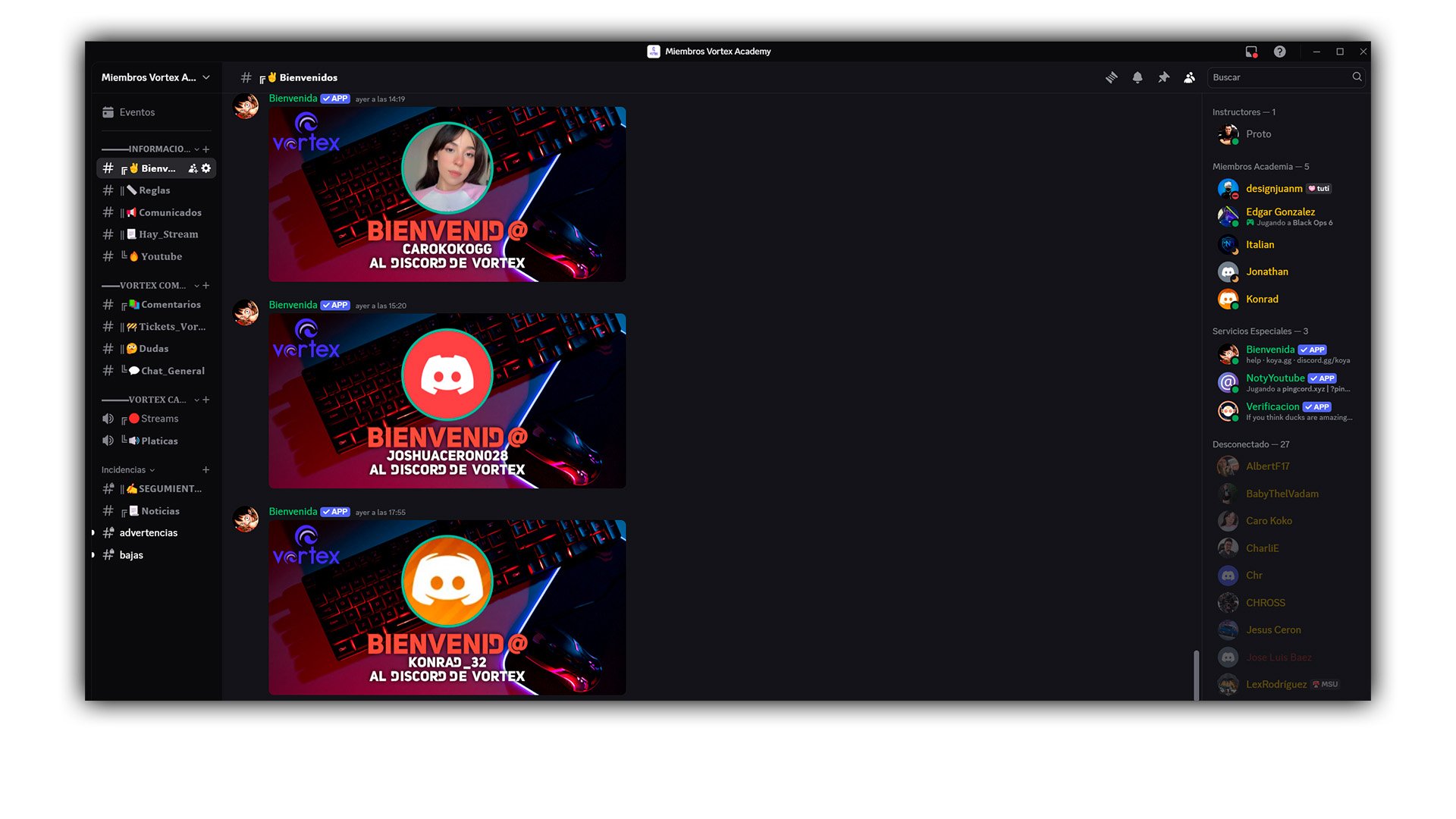The height and width of the screenshot is (819, 1456).
Task: Open Proto instructor profile
Action: (x=1287, y=134)
